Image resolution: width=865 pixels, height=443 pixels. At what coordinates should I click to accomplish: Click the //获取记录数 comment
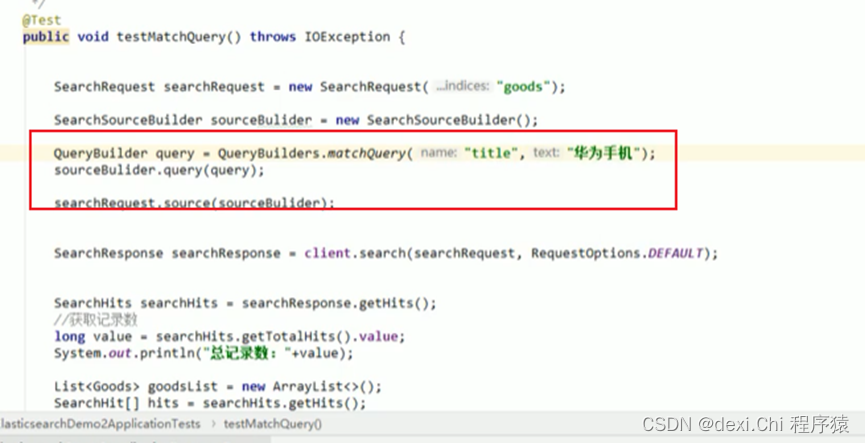pyautogui.click(x=95, y=320)
